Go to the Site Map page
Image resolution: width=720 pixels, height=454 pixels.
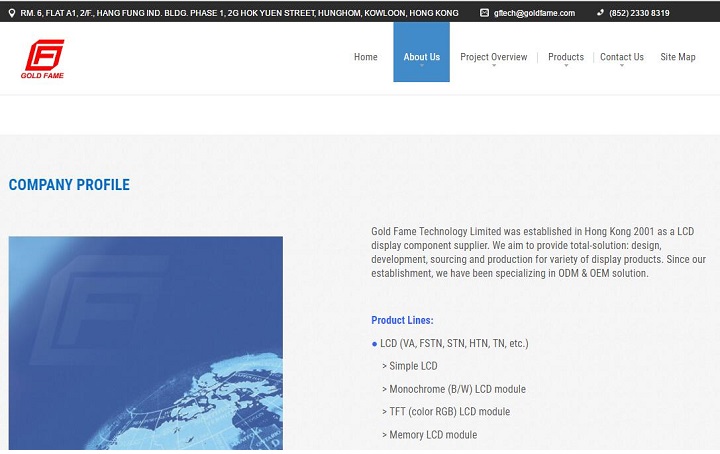coord(678,57)
